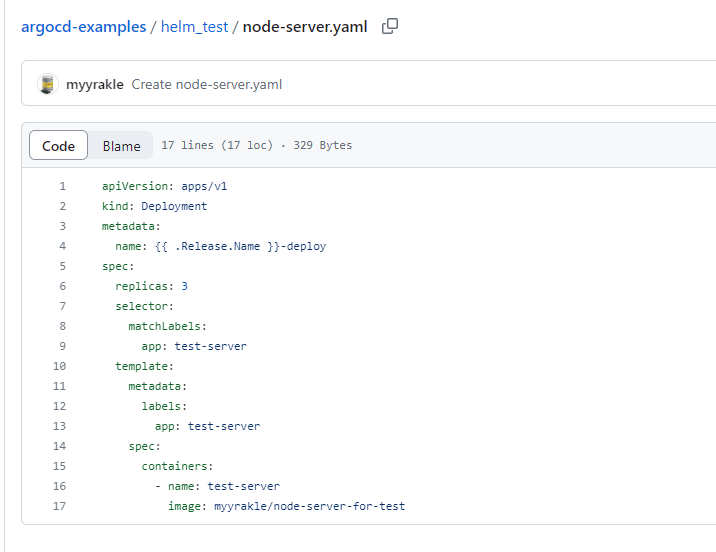Screen dimensions: 716x552
Task: Select line number 17
Action: [59, 506]
